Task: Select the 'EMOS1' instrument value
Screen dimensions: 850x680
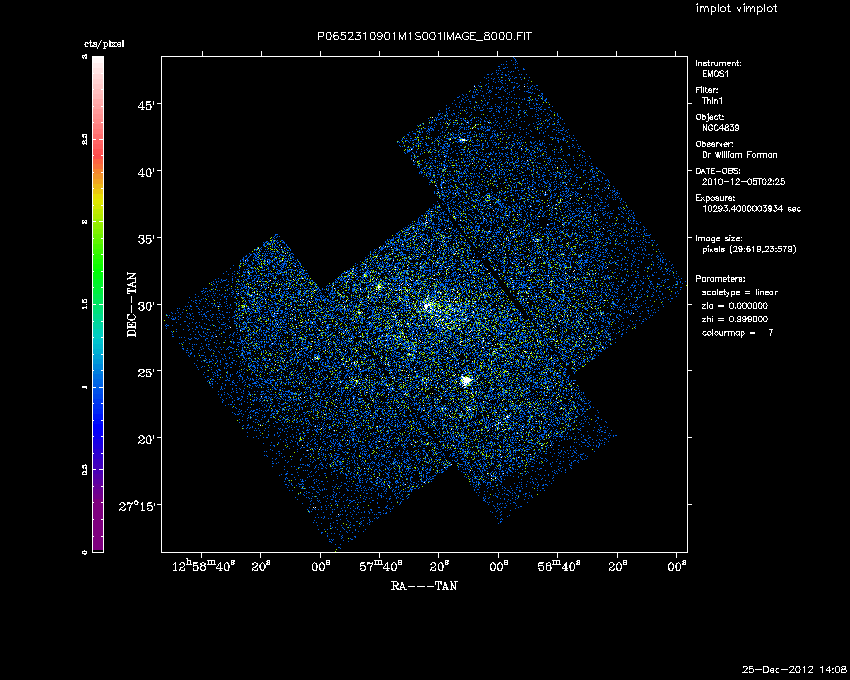Action: pos(716,74)
